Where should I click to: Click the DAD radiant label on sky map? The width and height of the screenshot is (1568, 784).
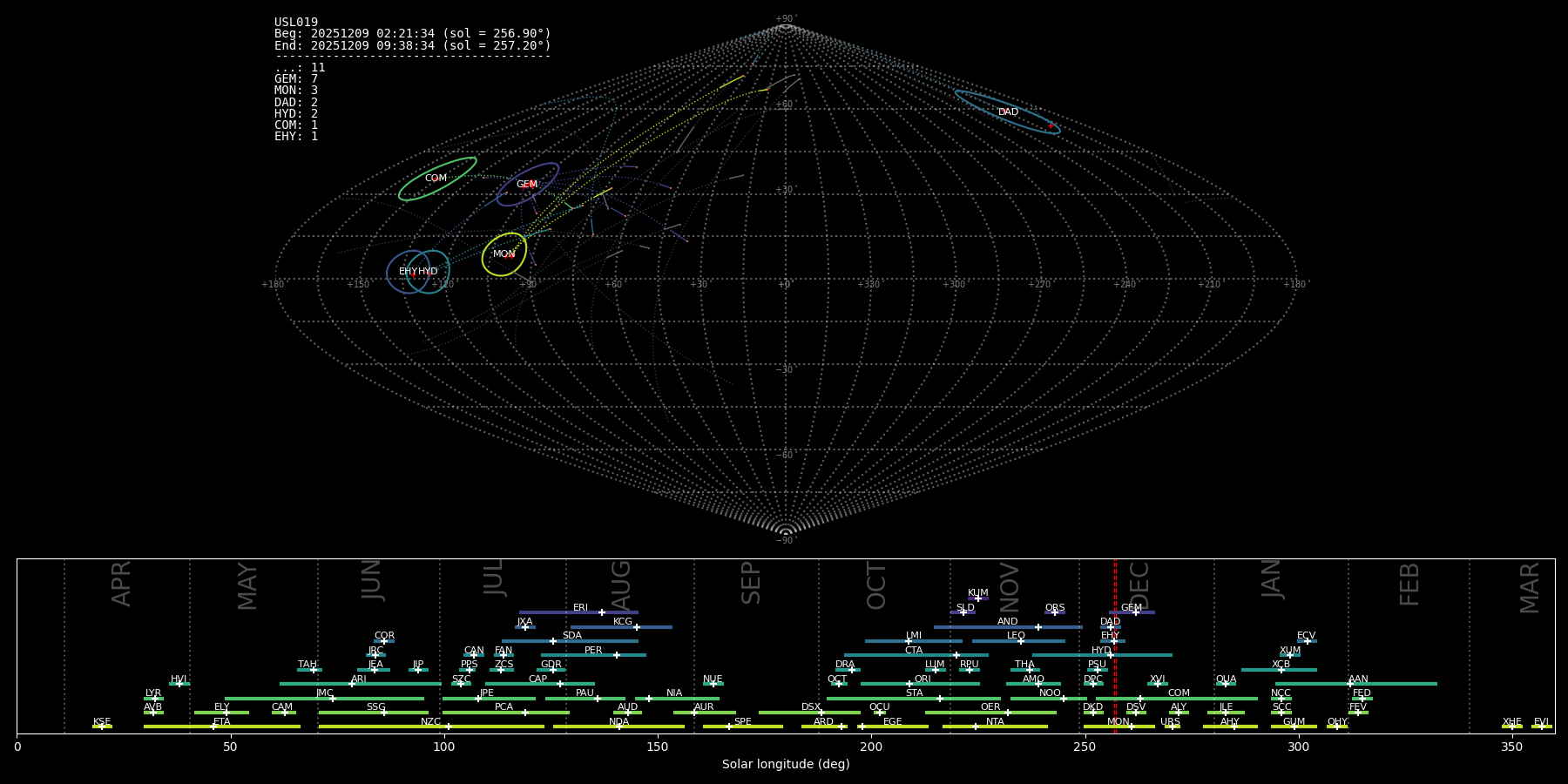pos(1008,112)
